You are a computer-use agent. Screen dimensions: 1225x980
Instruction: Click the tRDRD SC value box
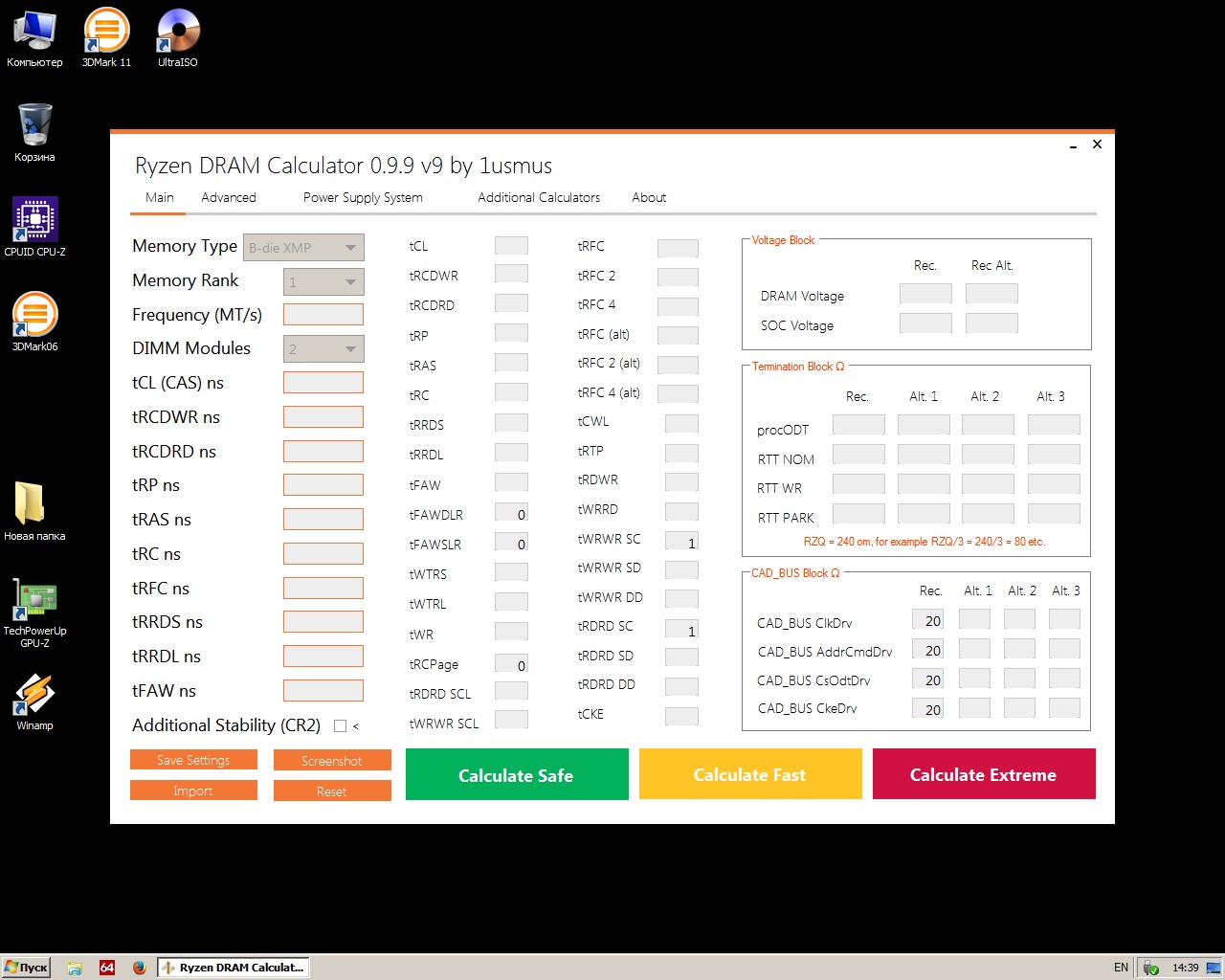[x=681, y=630]
